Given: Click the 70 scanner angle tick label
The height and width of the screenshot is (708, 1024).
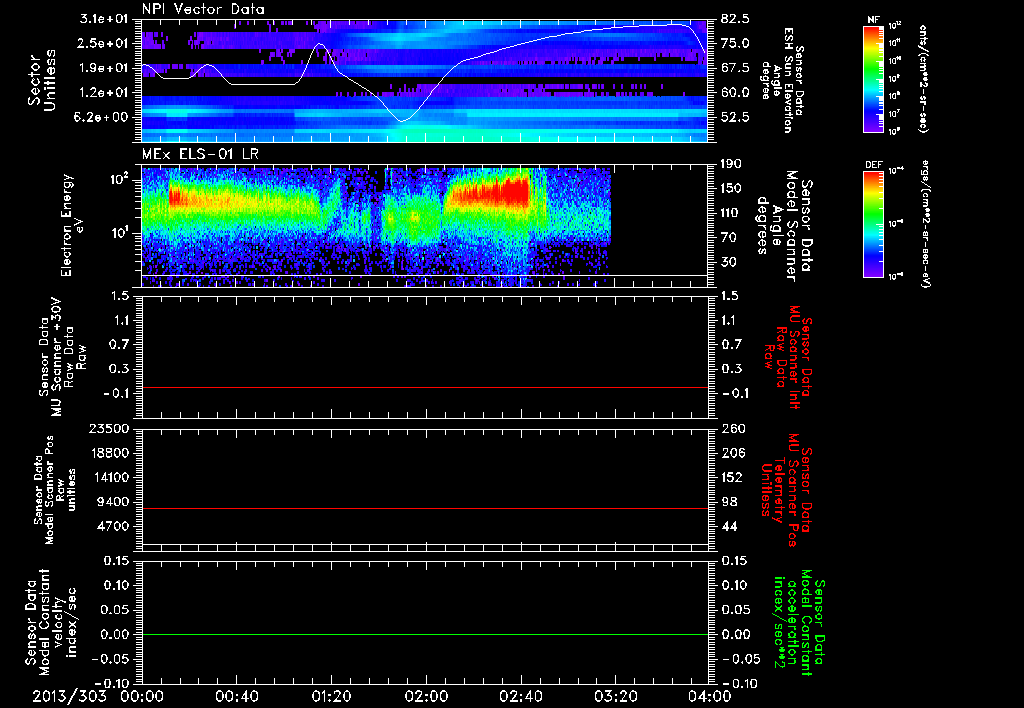Looking at the screenshot, I should click(x=729, y=238).
